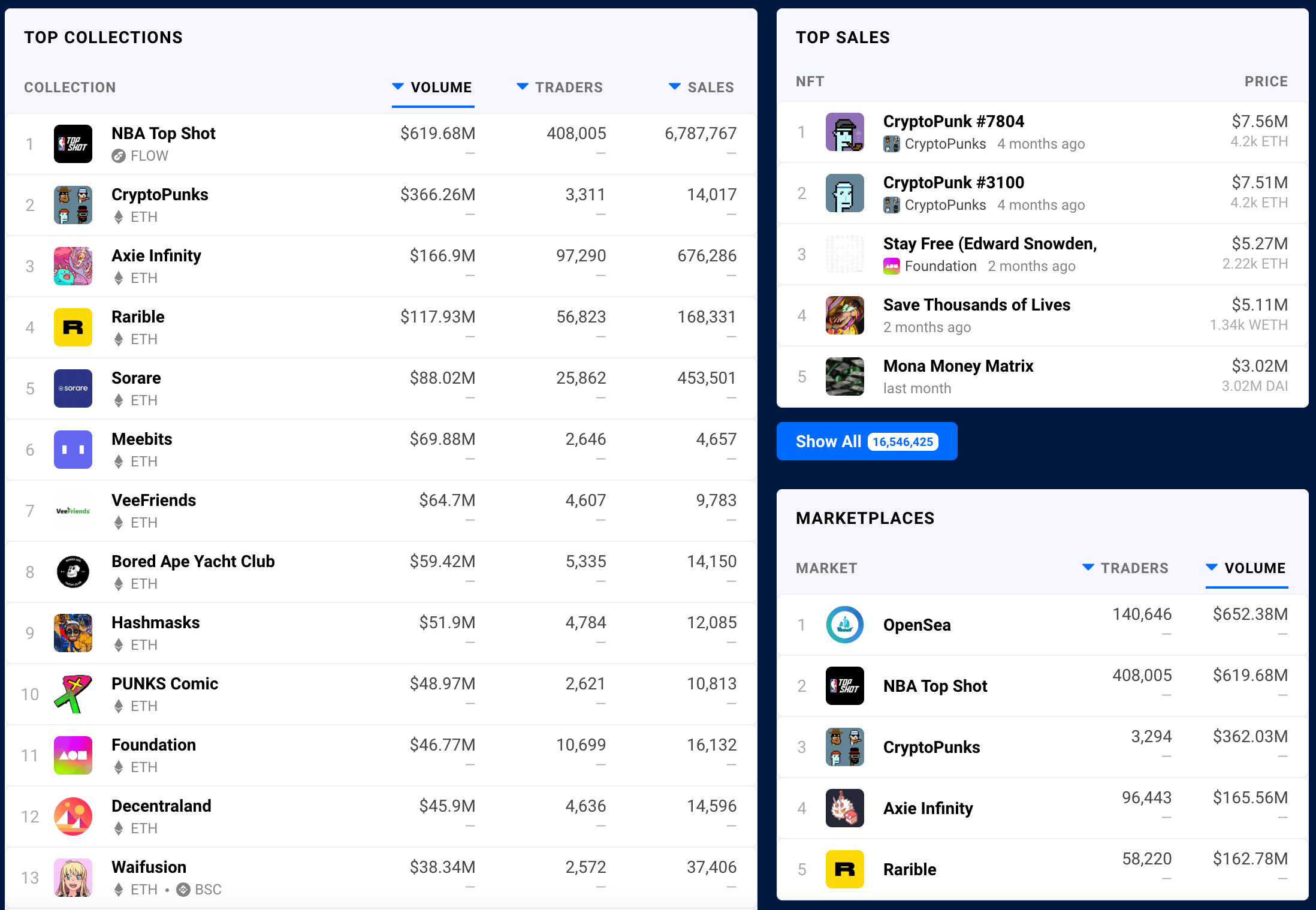Open CryptoPunk #7804 sale

[953, 122]
